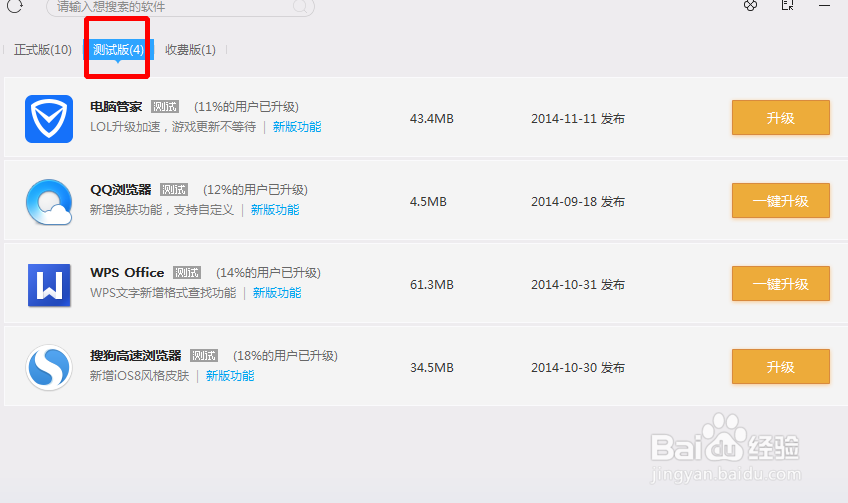This screenshot has height=503, width=848.
Task: Click the 测试 badge next to 搜狗高速浏览器
Action: tap(204, 355)
